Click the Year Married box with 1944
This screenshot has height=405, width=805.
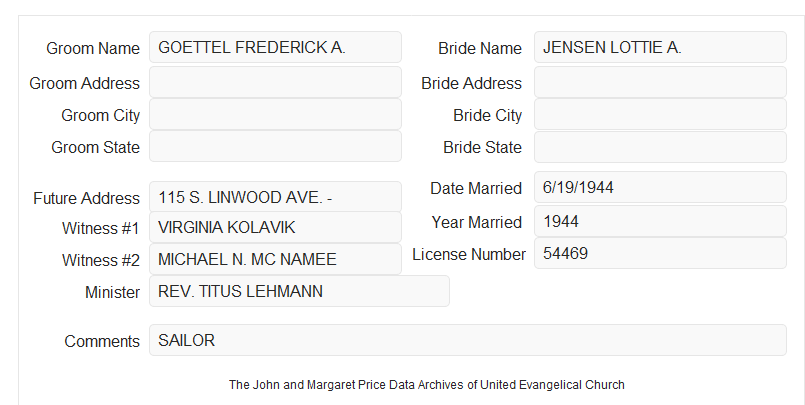pos(660,221)
